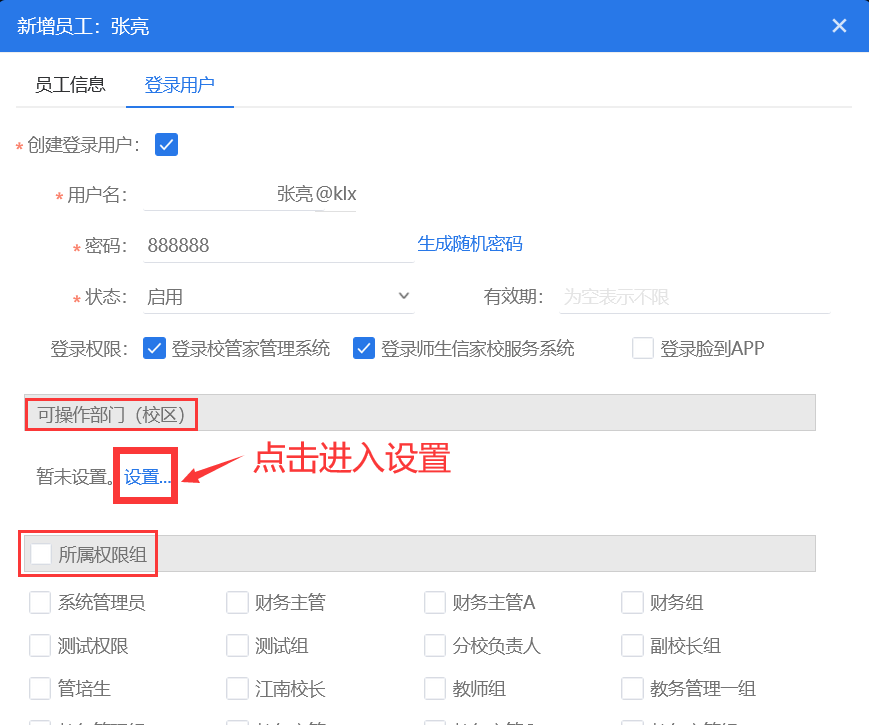This screenshot has height=725, width=869.
Task: Check the 系统管理员 permission group
Action: coord(40,602)
